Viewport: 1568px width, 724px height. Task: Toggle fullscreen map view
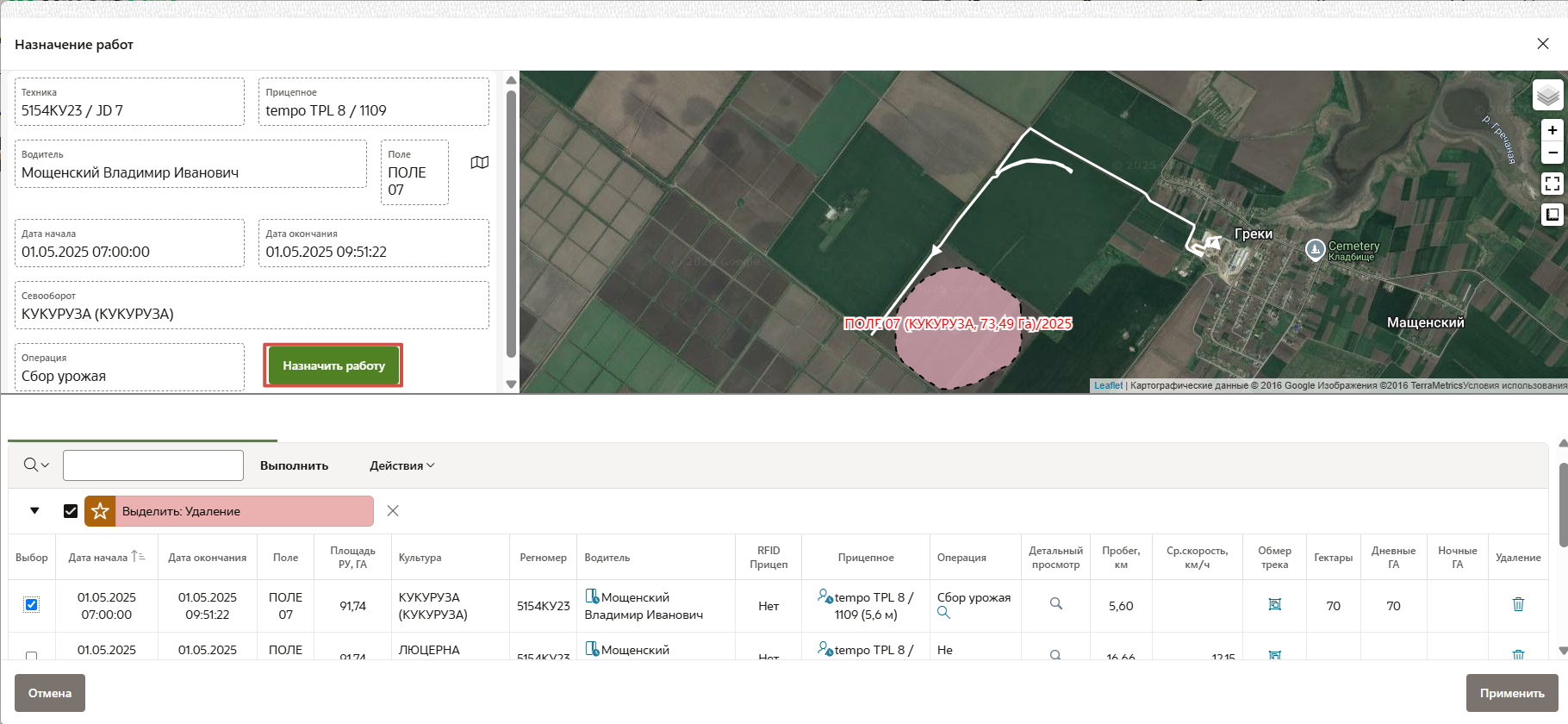click(x=1552, y=184)
